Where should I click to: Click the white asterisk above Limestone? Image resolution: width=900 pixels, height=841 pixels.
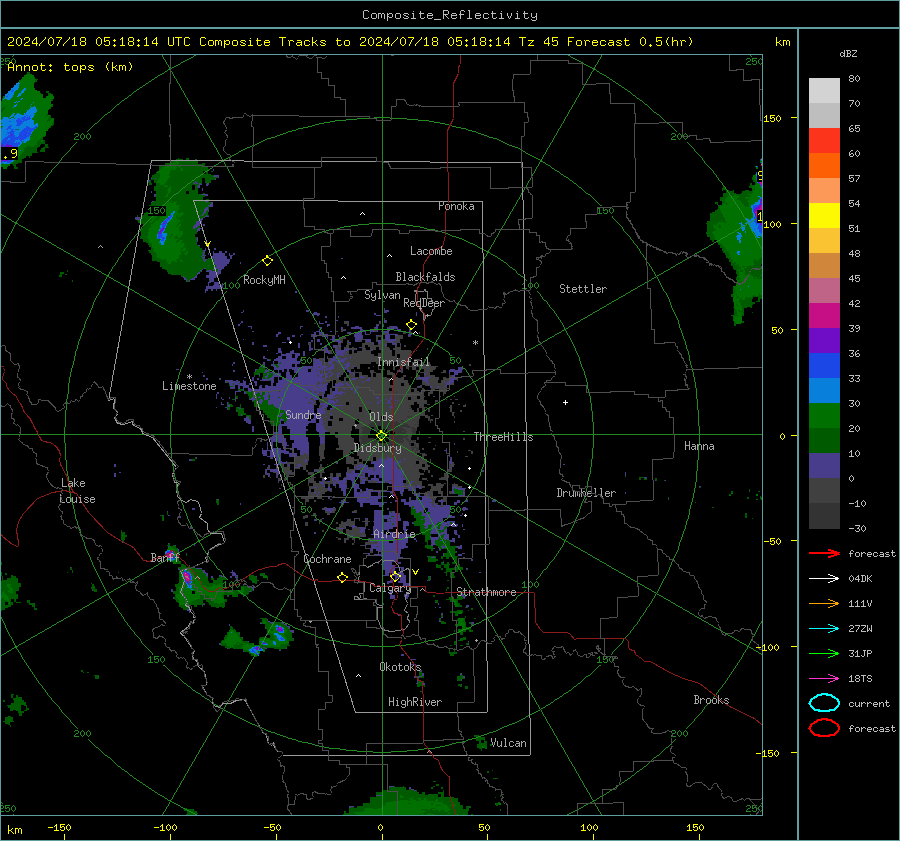click(189, 377)
